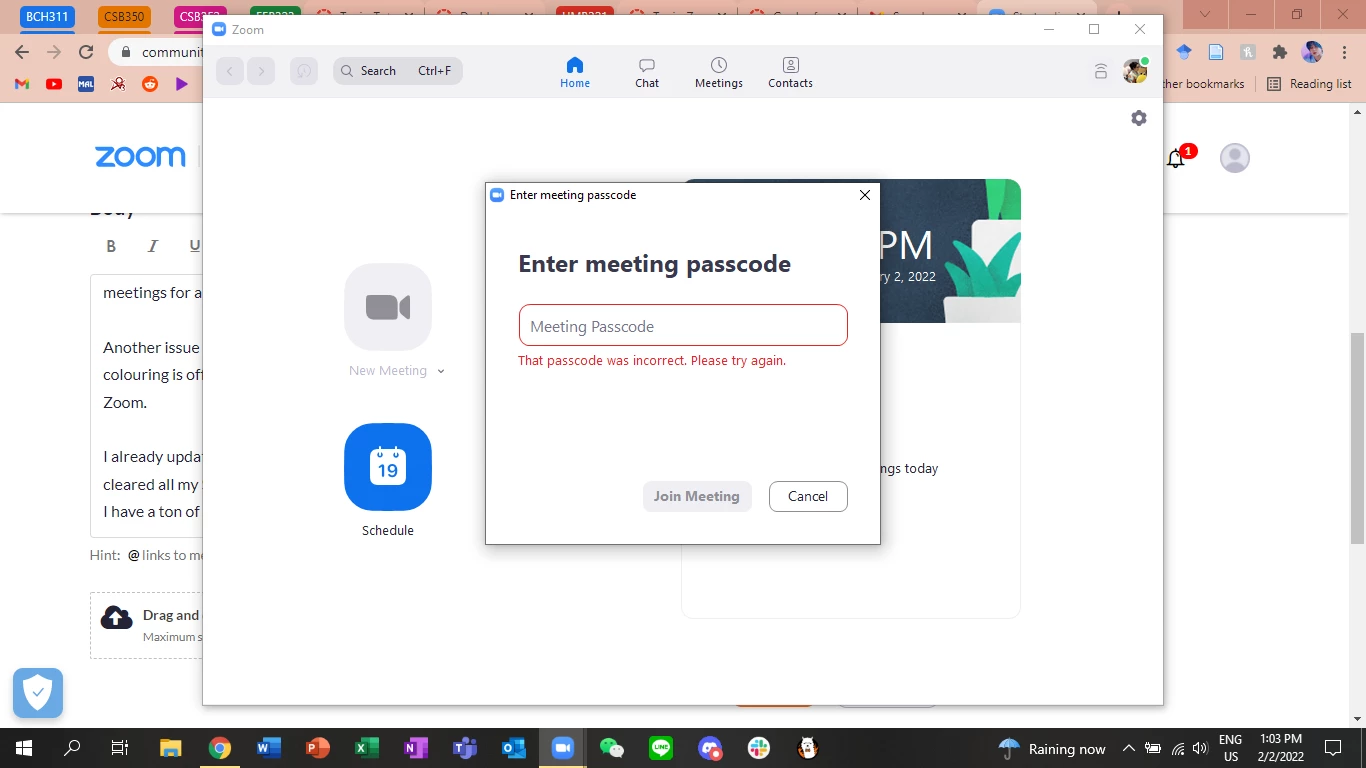Open Word from taskbar
The width and height of the screenshot is (1366, 768).
click(269, 748)
